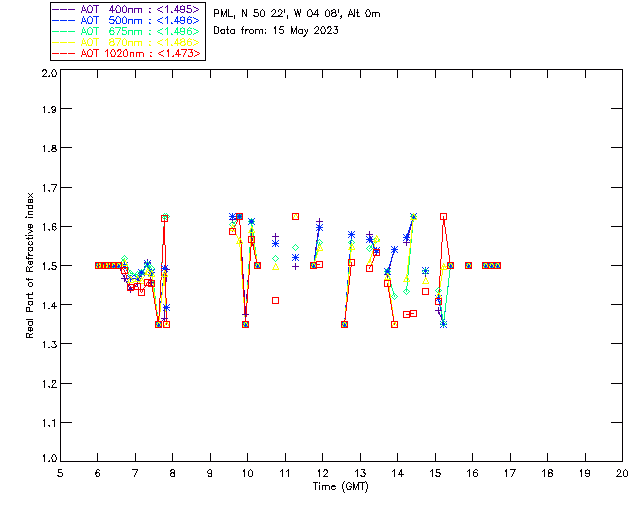This screenshot has width=640, height=512.
Task: Click the y-axis tick label 1.9
Action: pyautogui.click(x=49, y=109)
